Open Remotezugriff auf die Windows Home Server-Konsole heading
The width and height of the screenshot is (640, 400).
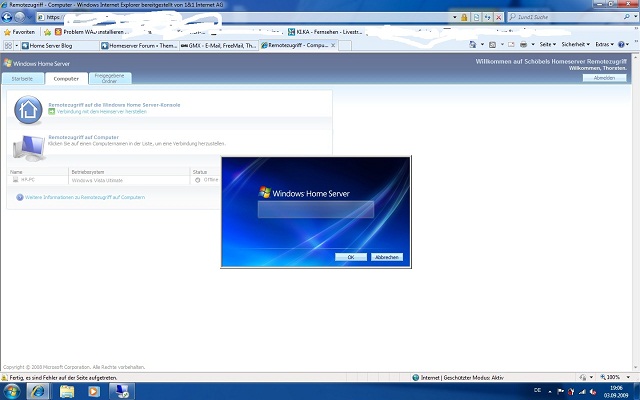coord(114,105)
